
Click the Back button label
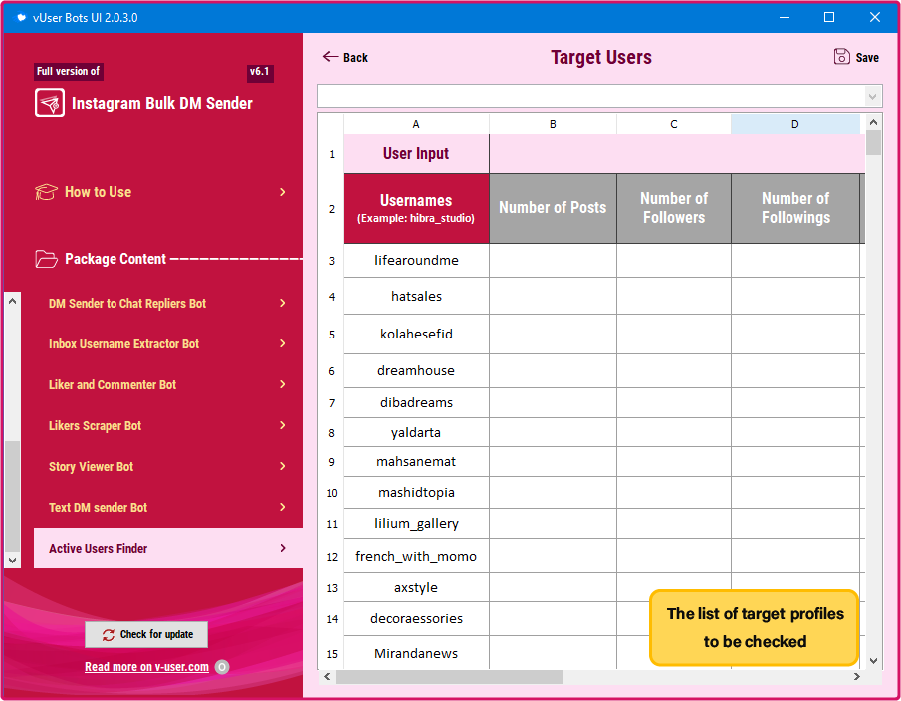tap(355, 57)
